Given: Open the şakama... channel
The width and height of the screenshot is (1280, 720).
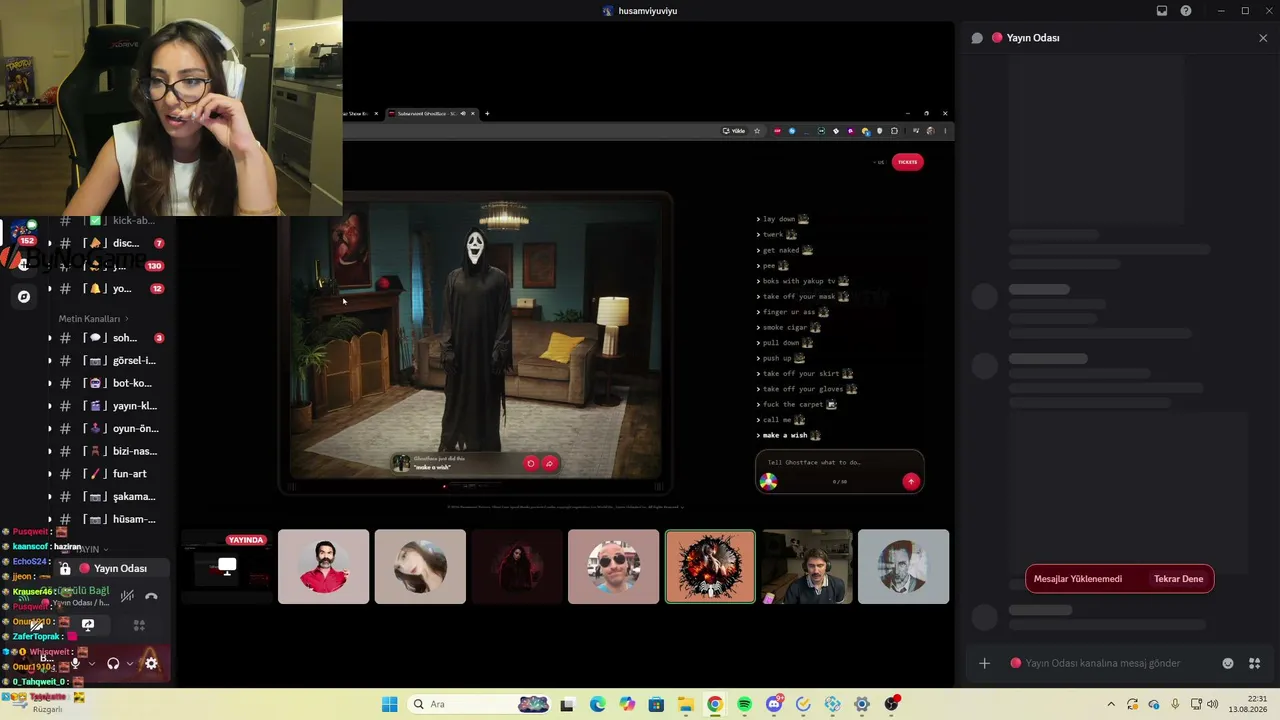Looking at the screenshot, I should (108, 497).
